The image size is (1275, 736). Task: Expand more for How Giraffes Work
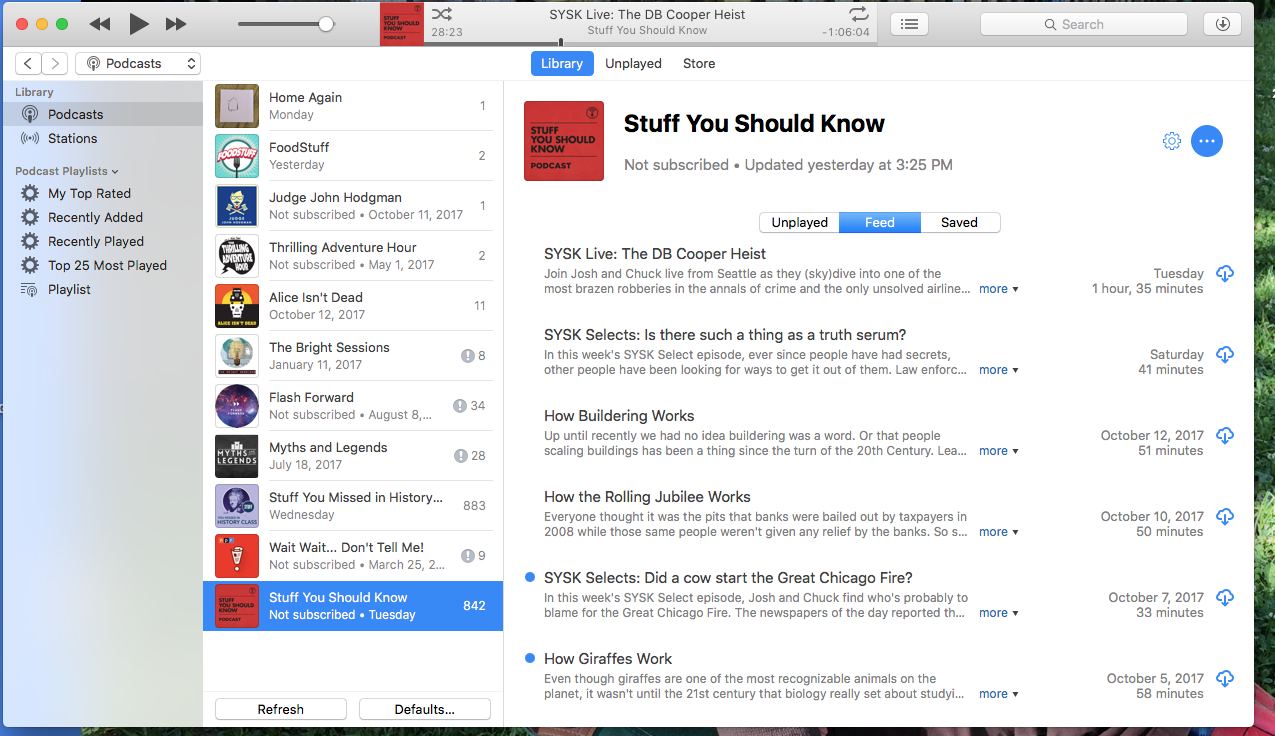point(999,694)
